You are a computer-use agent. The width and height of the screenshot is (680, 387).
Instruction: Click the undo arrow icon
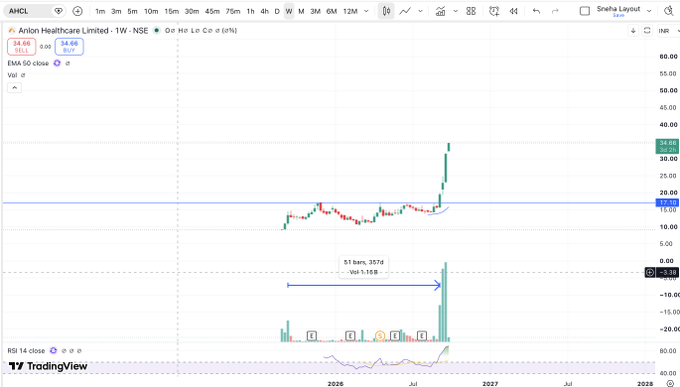point(536,11)
